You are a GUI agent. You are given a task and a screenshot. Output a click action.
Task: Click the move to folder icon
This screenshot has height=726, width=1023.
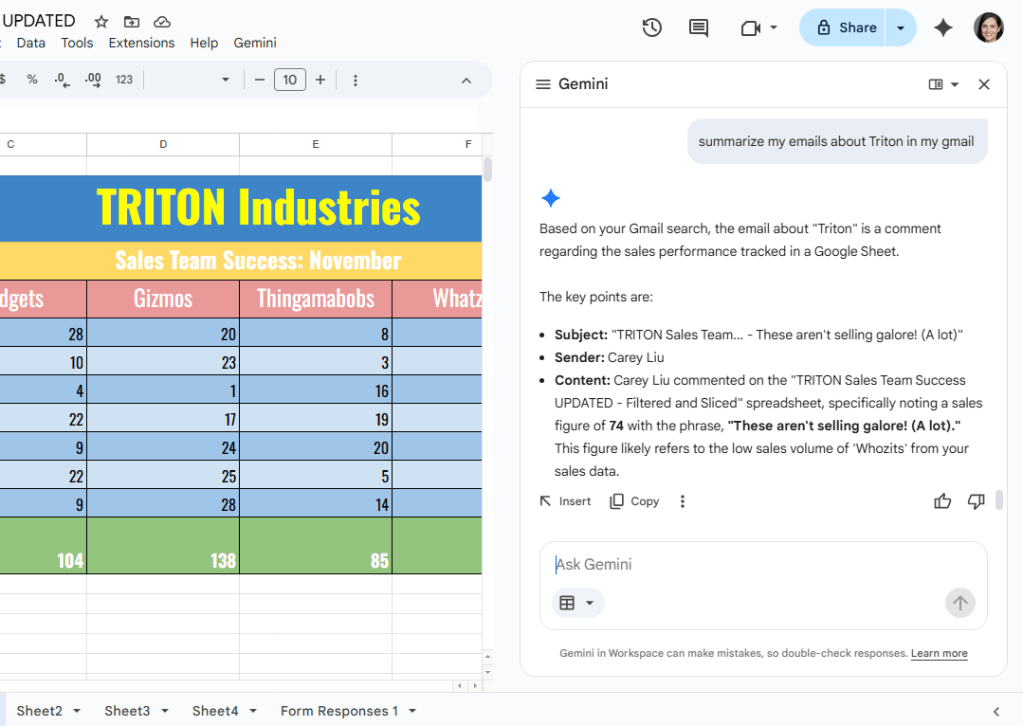(131, 21)
